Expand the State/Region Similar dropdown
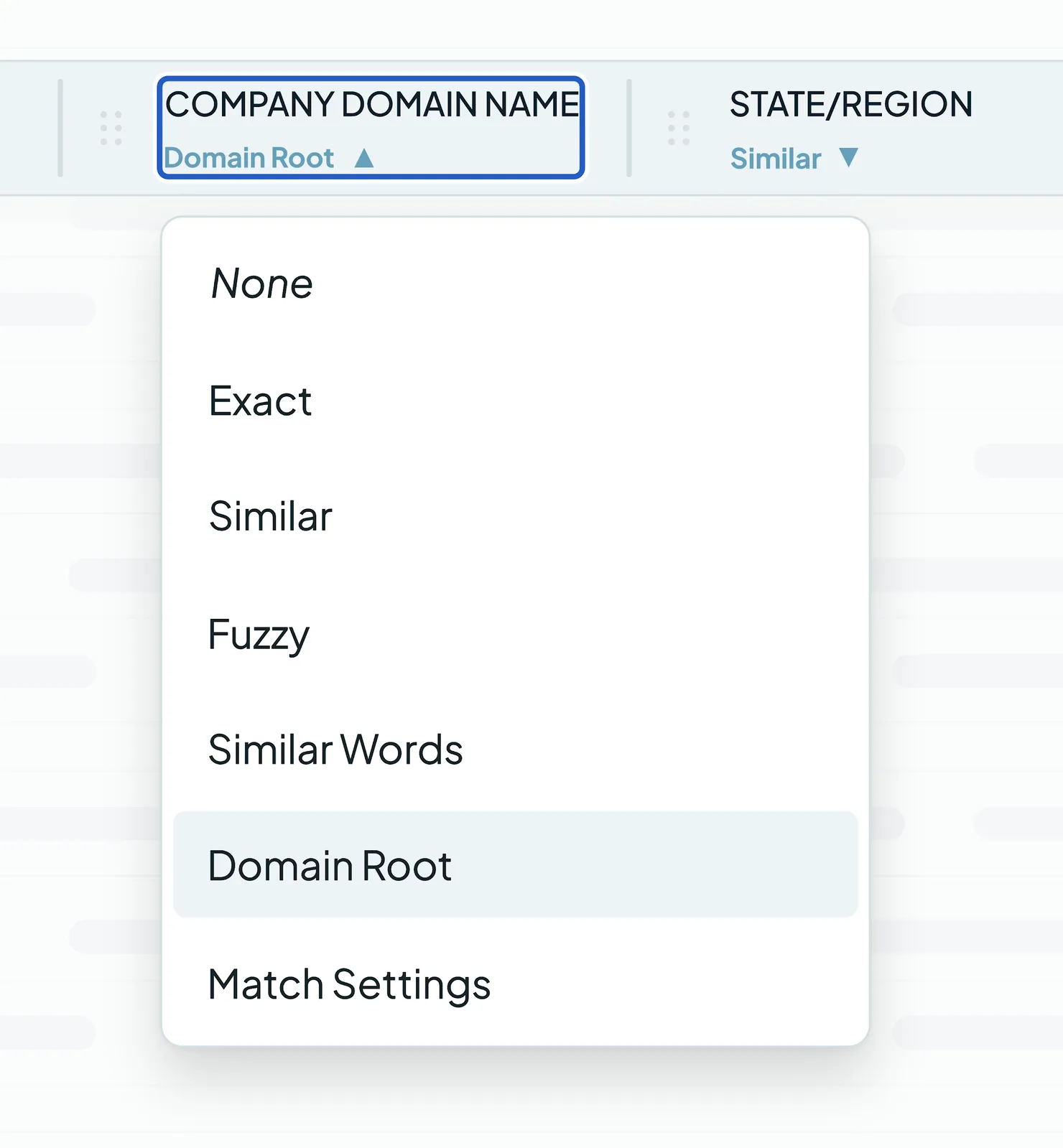Viewport: 1063px width, 1148px height. pyautogui.click(x=848, y=157)
